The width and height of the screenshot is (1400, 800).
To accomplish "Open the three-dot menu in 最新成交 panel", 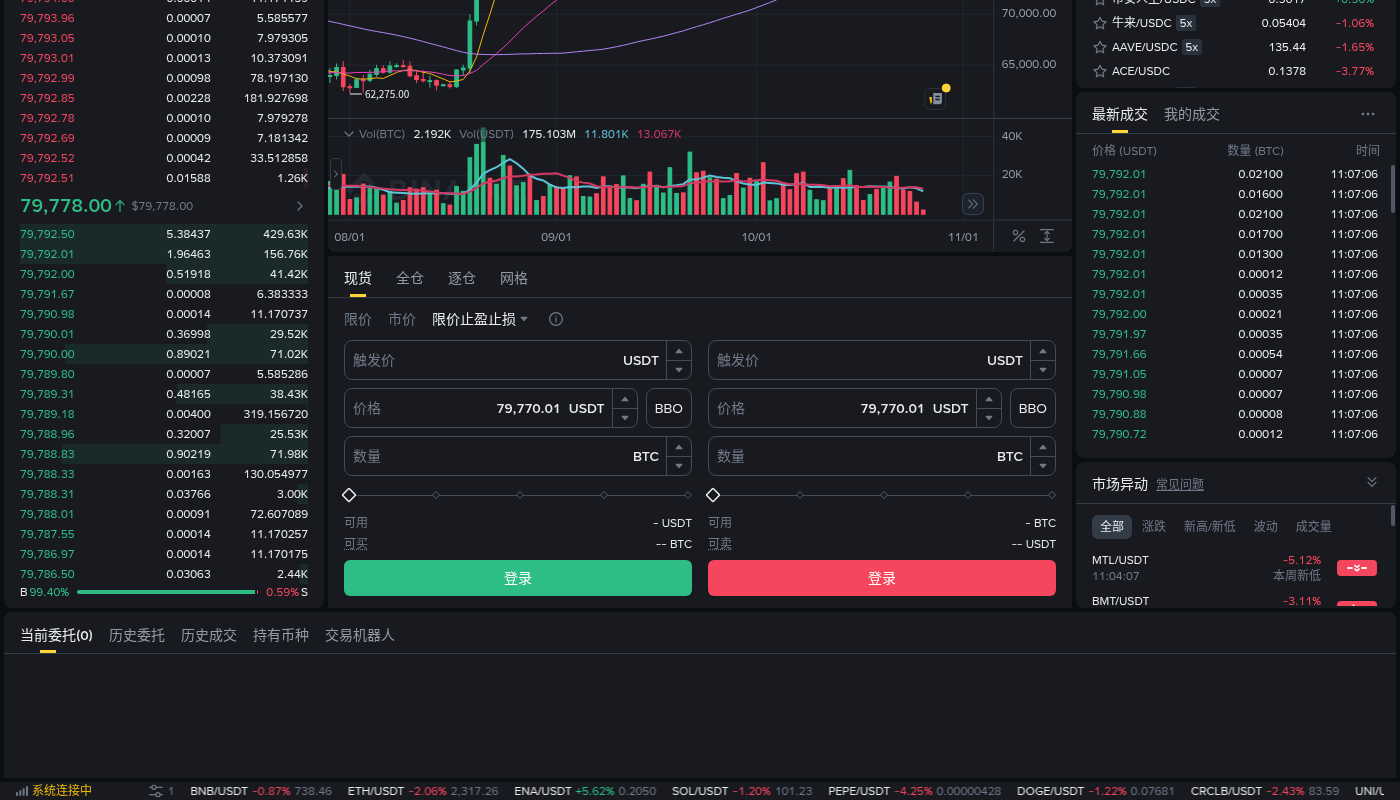I will coord(1368,114).
